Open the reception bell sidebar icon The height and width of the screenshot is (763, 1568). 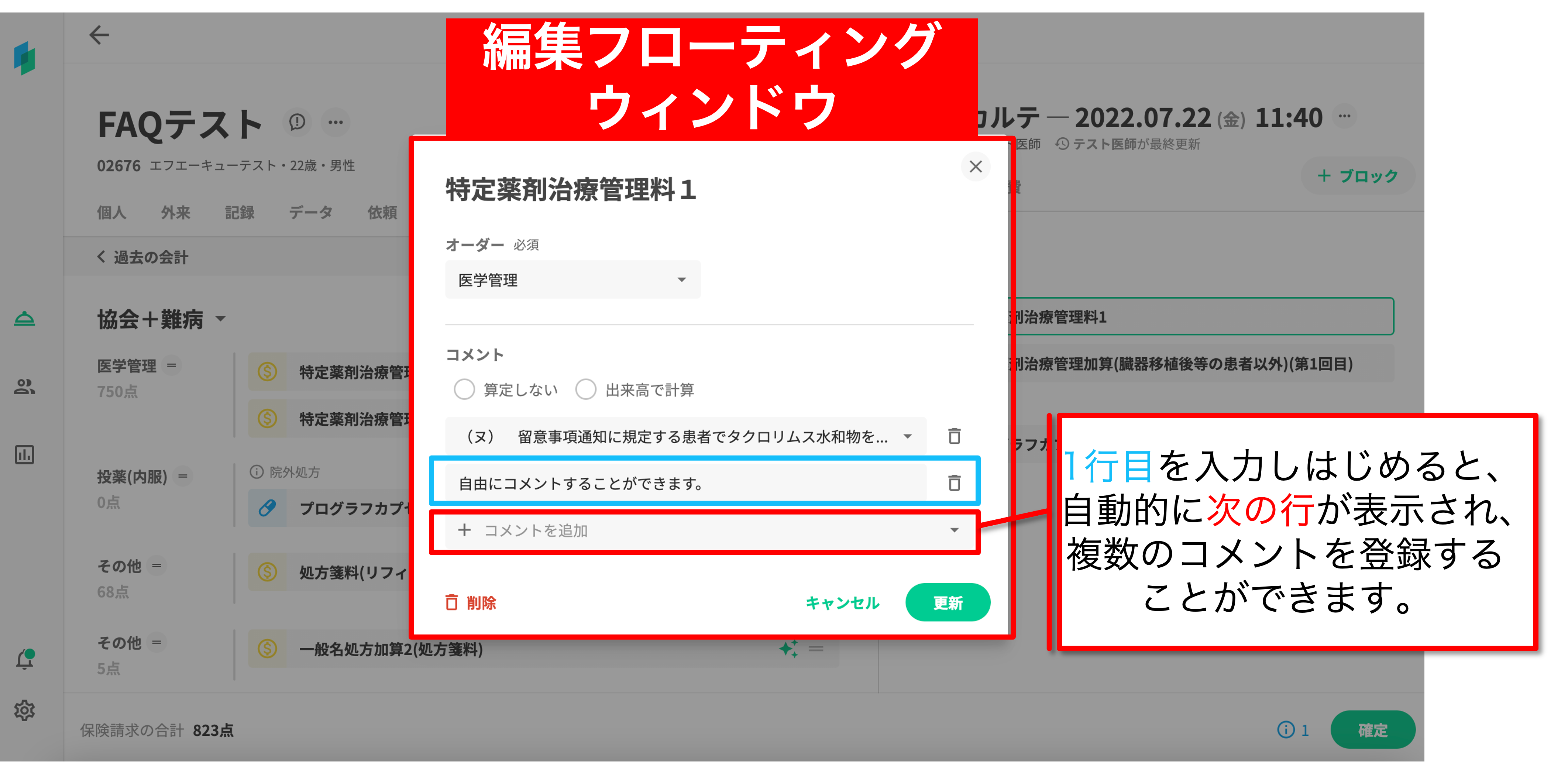click(x=24, y=319)
